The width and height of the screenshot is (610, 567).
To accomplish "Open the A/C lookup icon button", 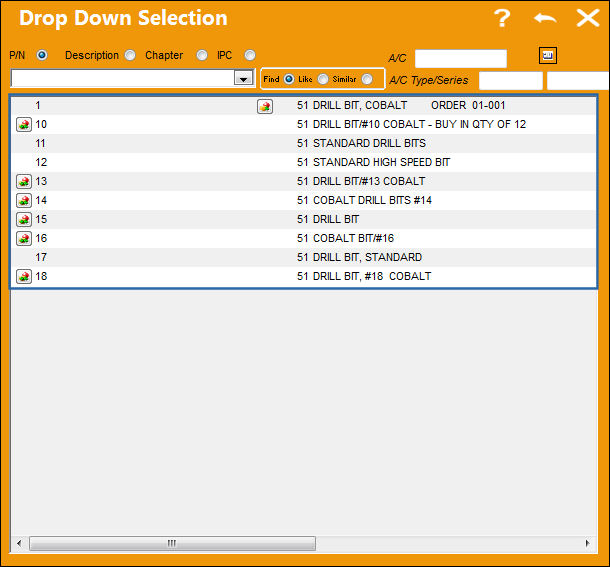I will click(548, 55).
